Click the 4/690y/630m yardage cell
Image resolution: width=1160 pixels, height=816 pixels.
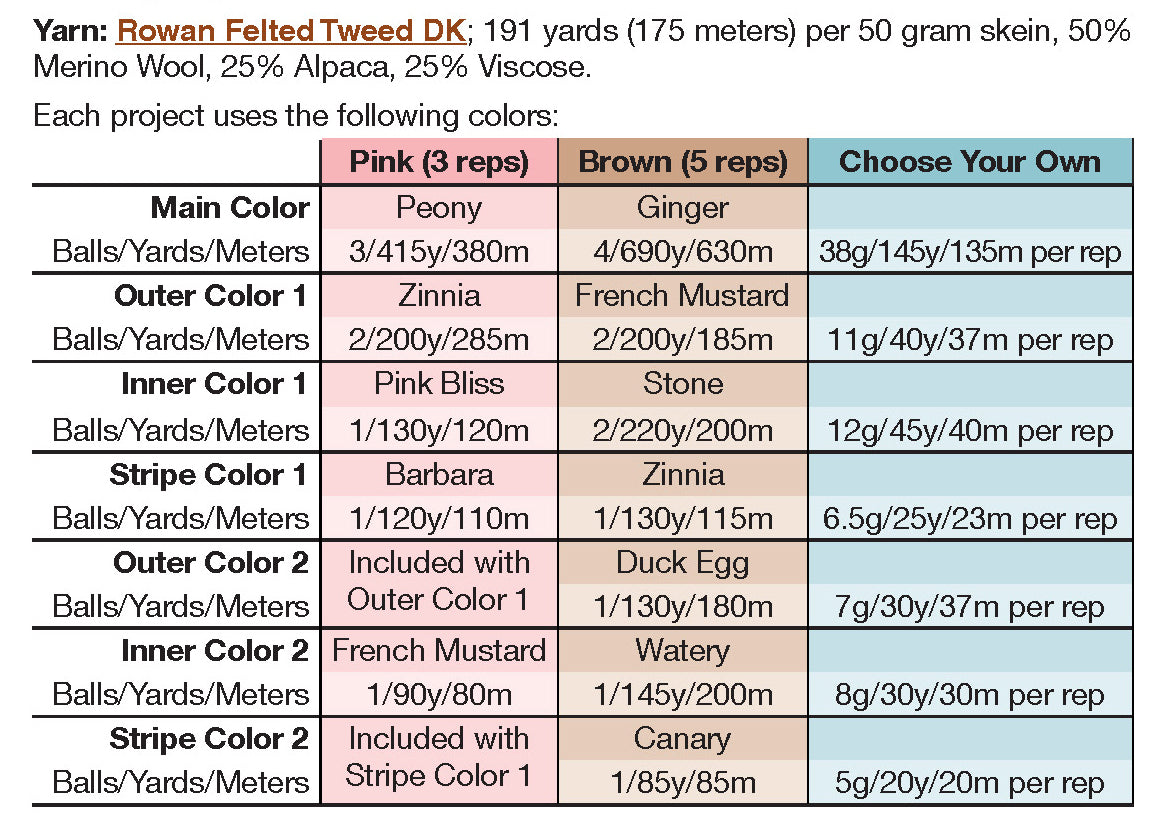683,251
